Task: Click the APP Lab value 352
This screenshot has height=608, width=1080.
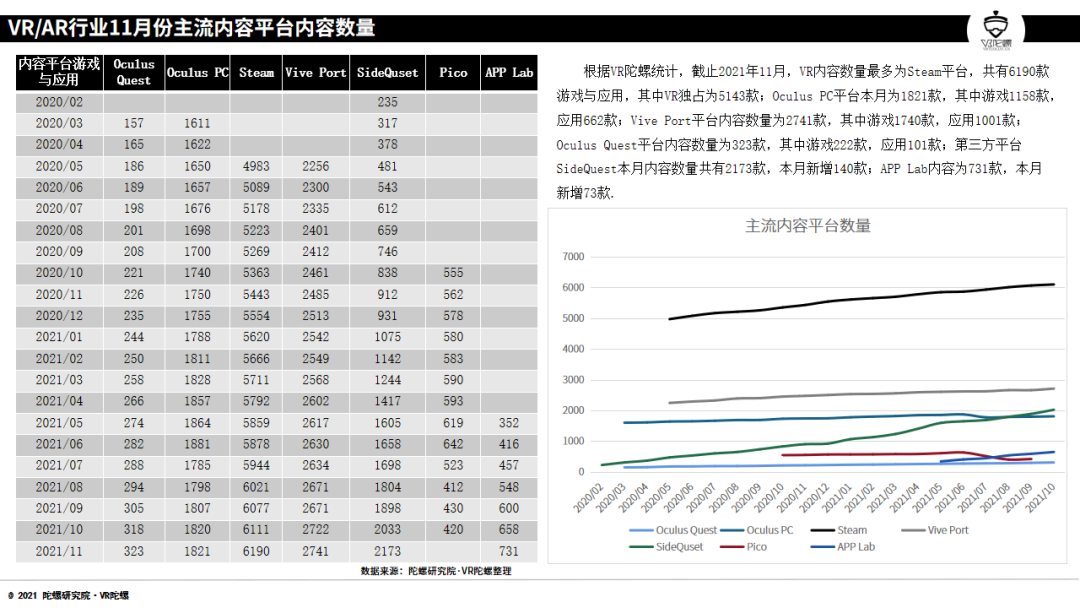Action: click(509, 423)
